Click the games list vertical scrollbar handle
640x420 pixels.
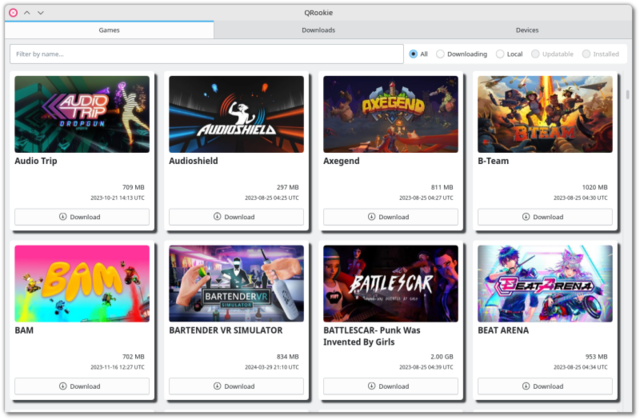click(627, 94)
